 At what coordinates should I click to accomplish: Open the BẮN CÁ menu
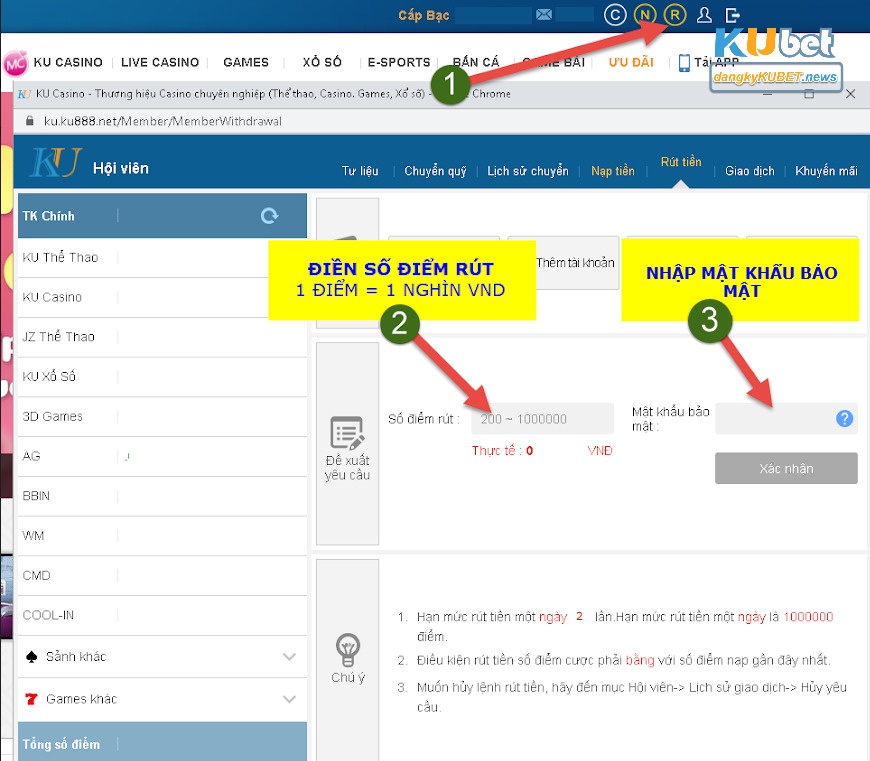pyautogui.click(x=476, y=62)
